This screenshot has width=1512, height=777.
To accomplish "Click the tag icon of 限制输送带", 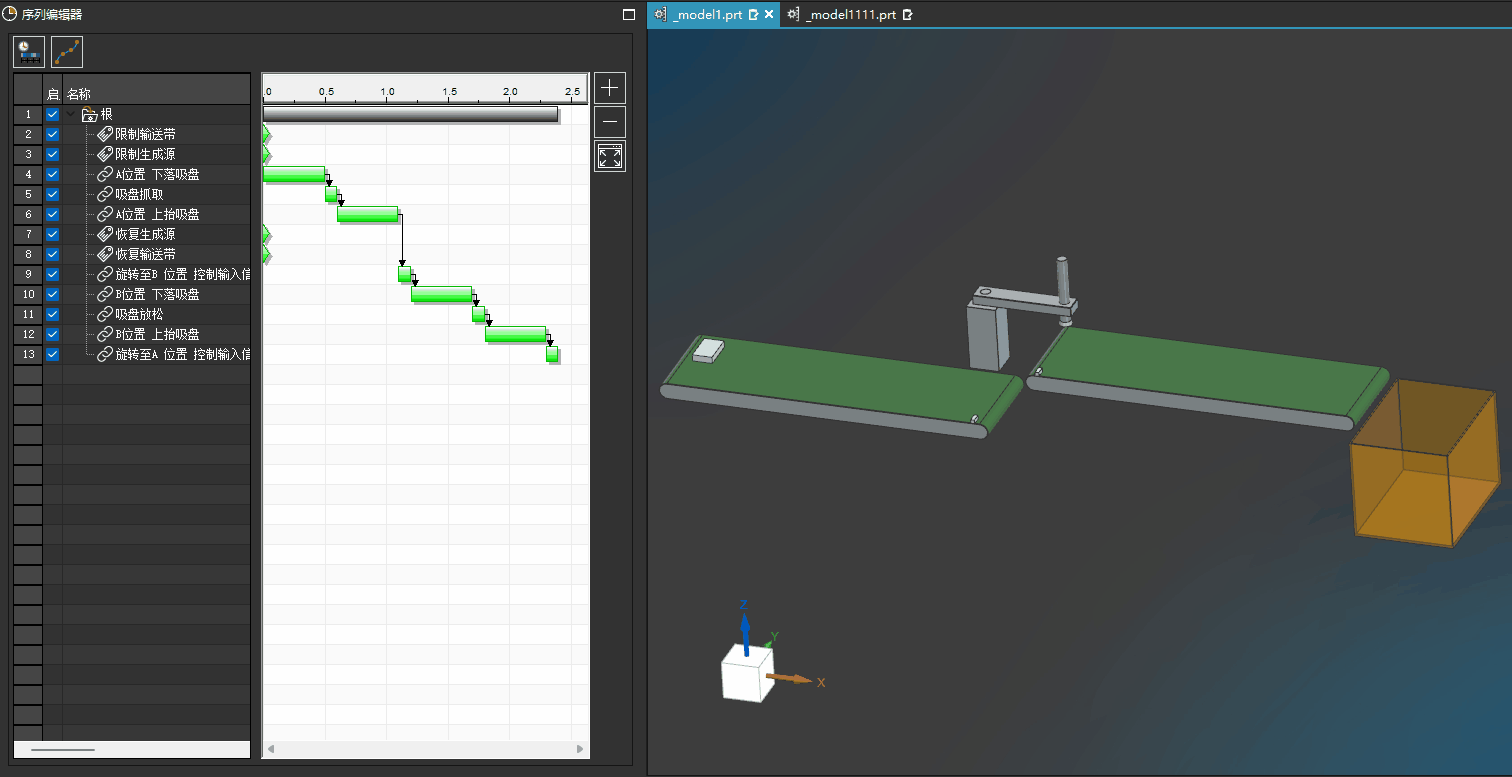I will pyautogui.click(x=105, y=134).
